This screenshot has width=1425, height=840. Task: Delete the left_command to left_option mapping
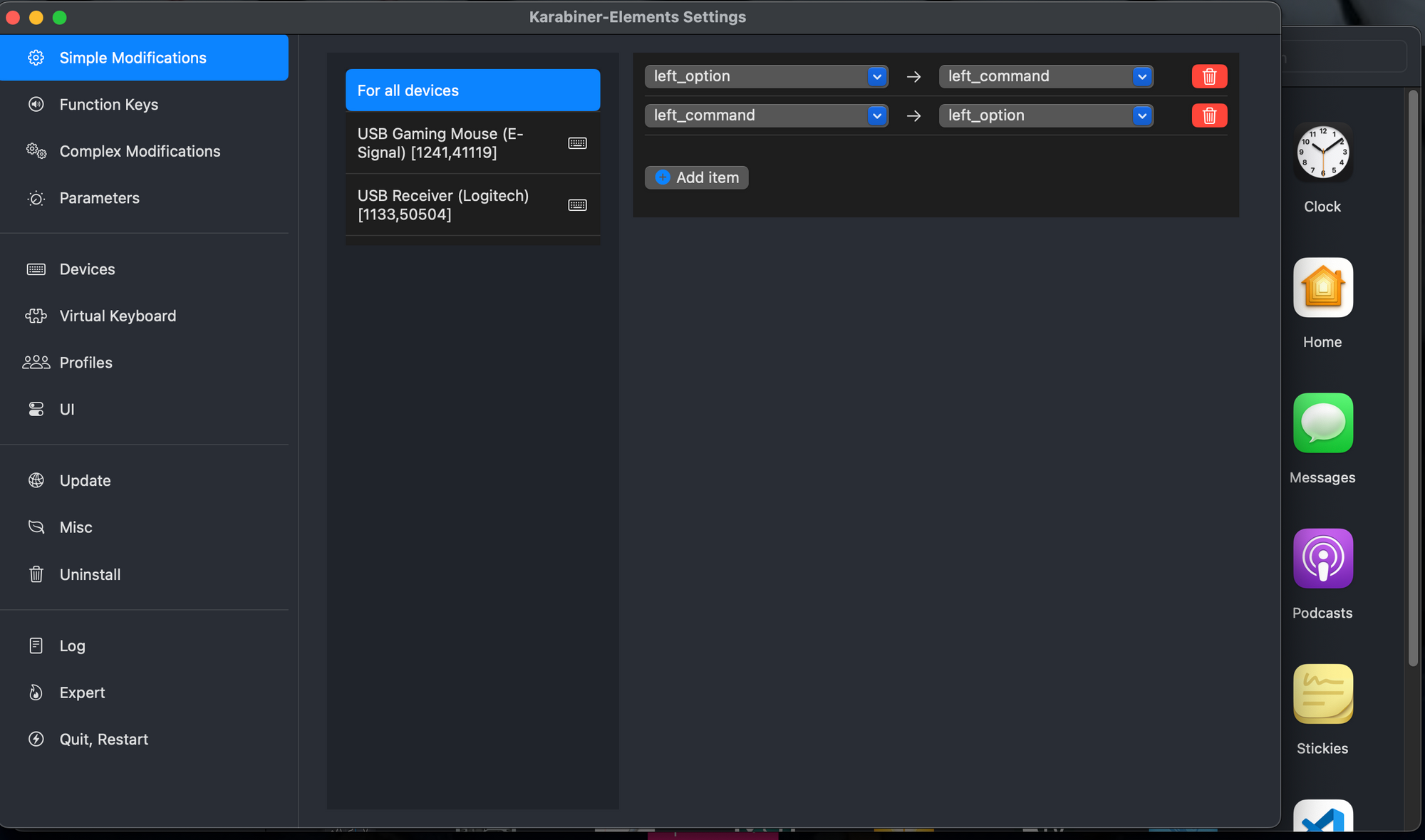[x=1209, y=115]
